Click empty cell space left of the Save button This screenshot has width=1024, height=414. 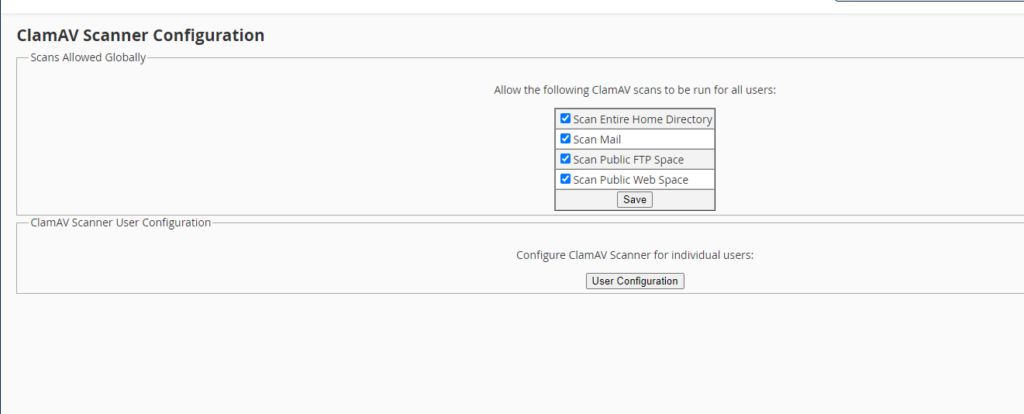[x=585, y=200]
